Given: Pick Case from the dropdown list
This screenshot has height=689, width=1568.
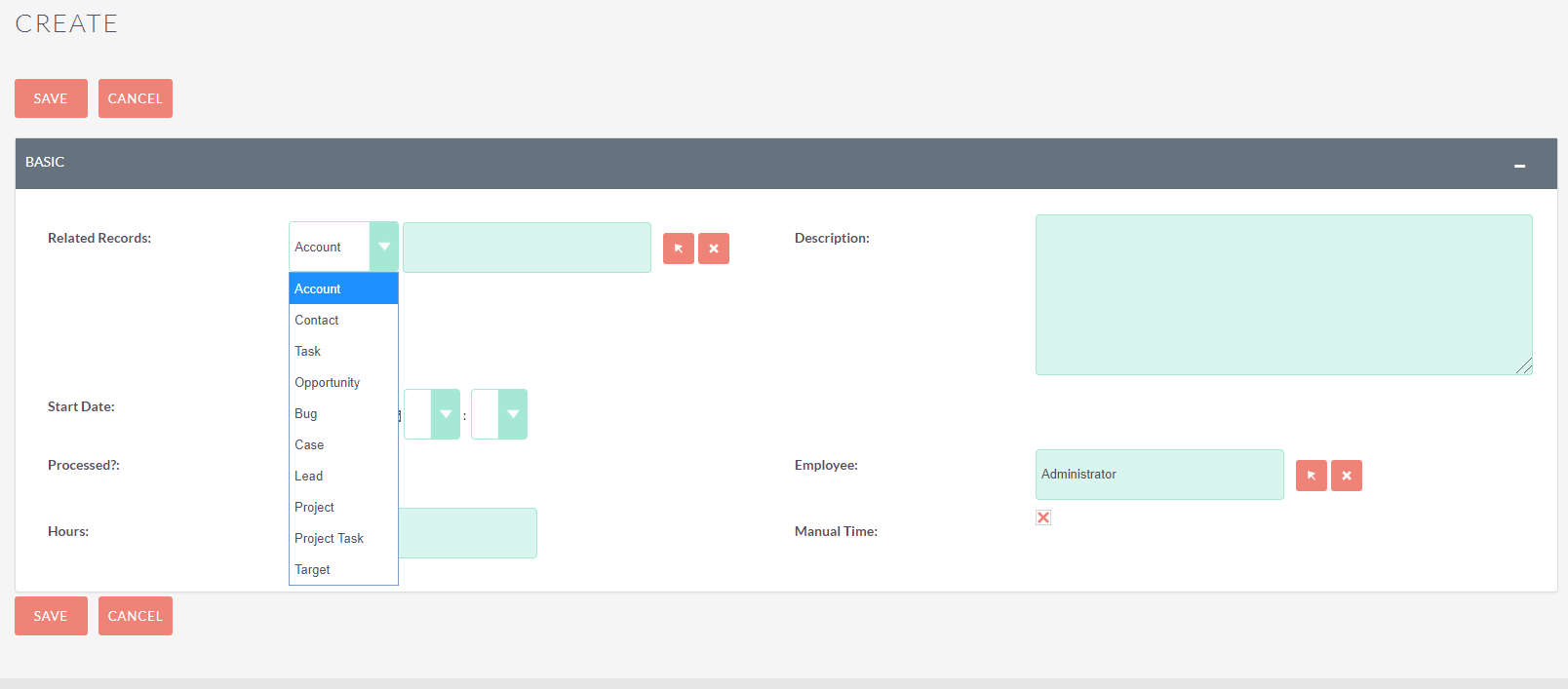Looking at the screenshot, I should point(343,444).
